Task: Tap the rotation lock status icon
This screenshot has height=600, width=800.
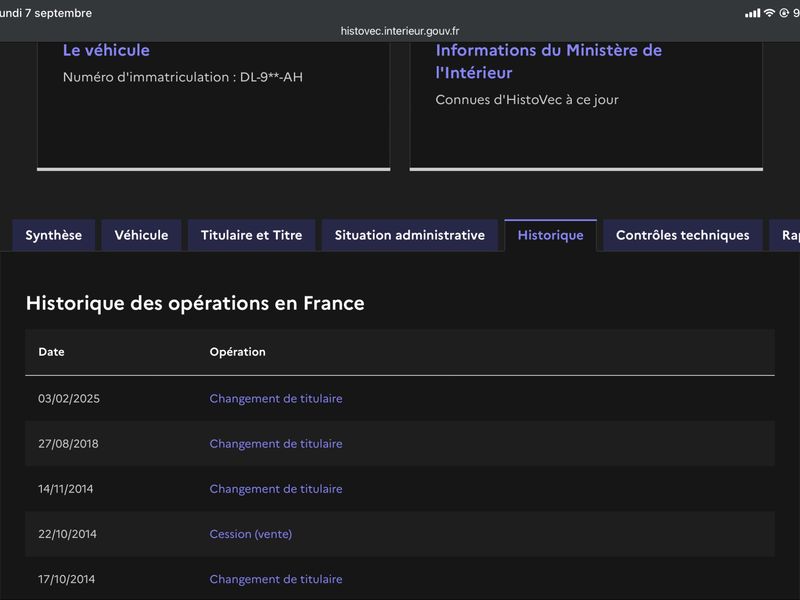Action: click(784, 13)
